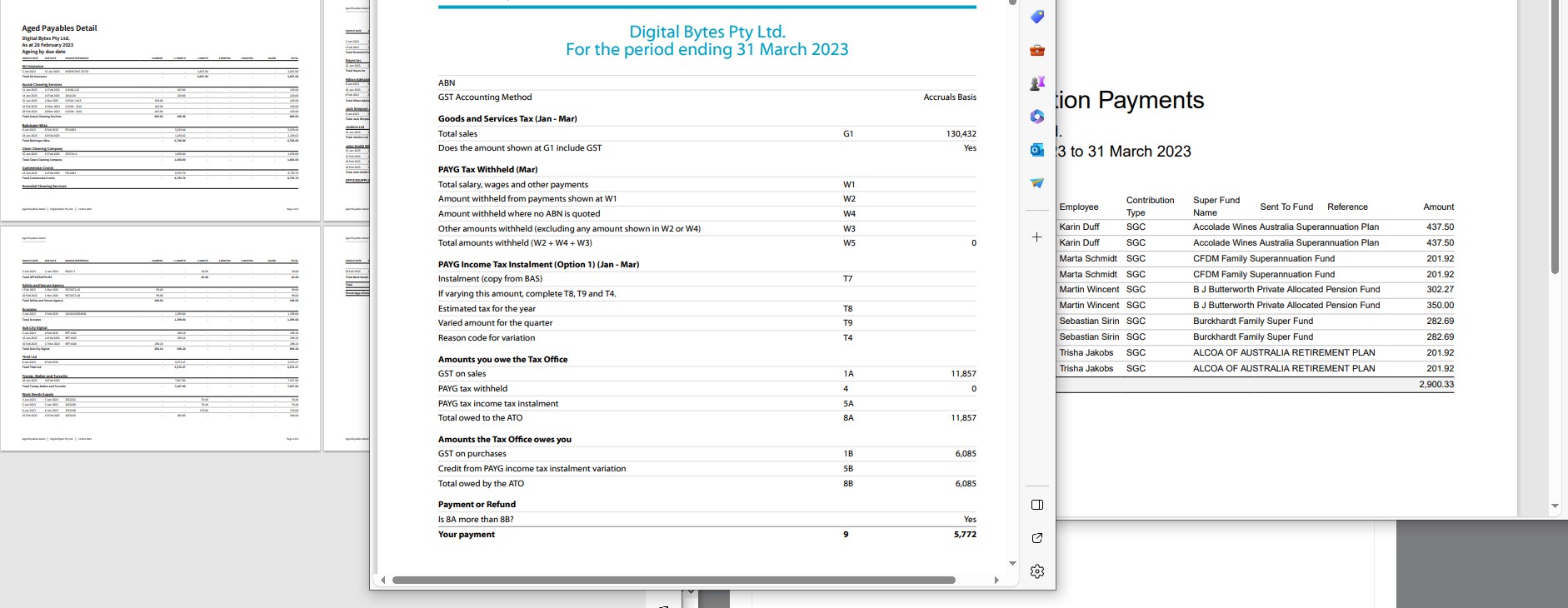The width and height of the screenshot is (1568, 608).
Task: Click the right arrow of the horizontal scrollbar
Action: [x=996, y=581]
